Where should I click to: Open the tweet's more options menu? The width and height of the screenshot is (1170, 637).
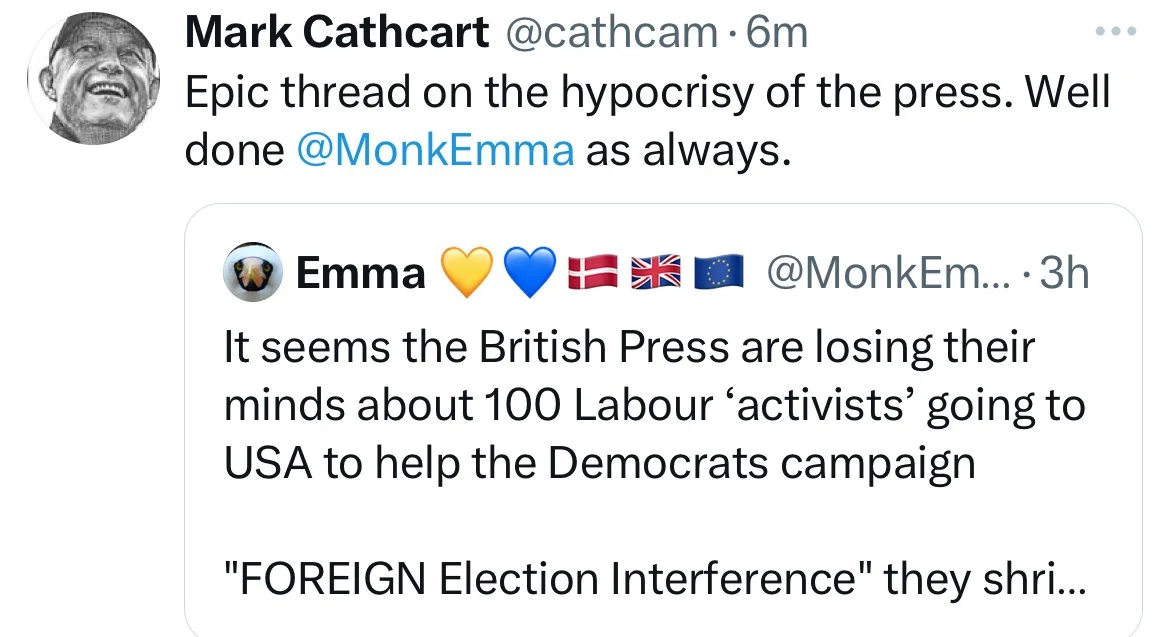1116,33
